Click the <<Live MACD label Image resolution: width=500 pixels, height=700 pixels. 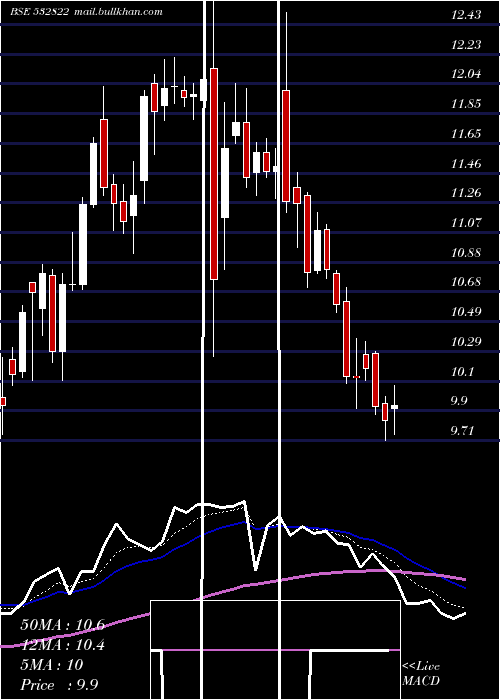coord(421,673)
